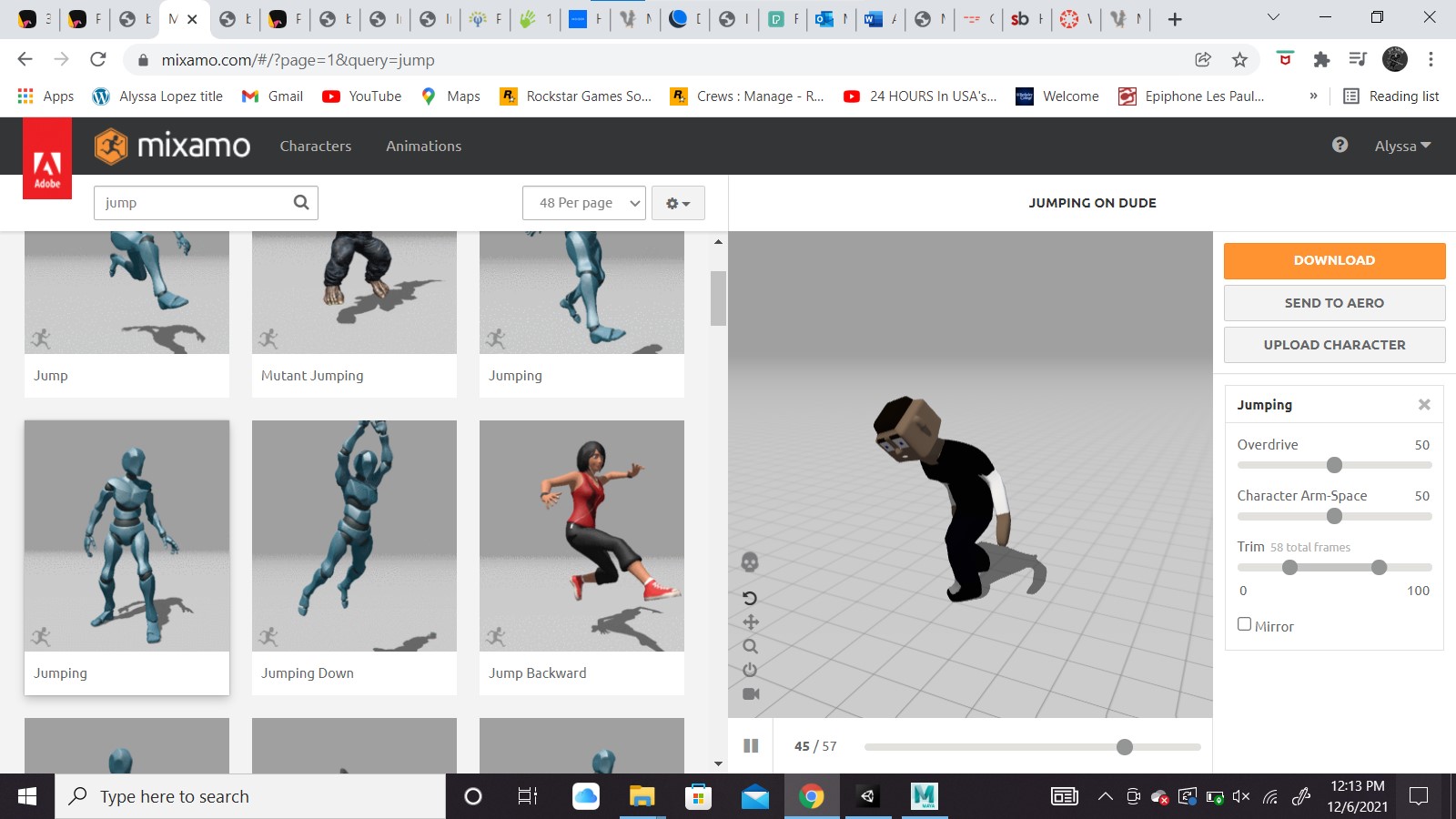
Task: Enable the Mirror checkbox
Action: pos(1244,624)
